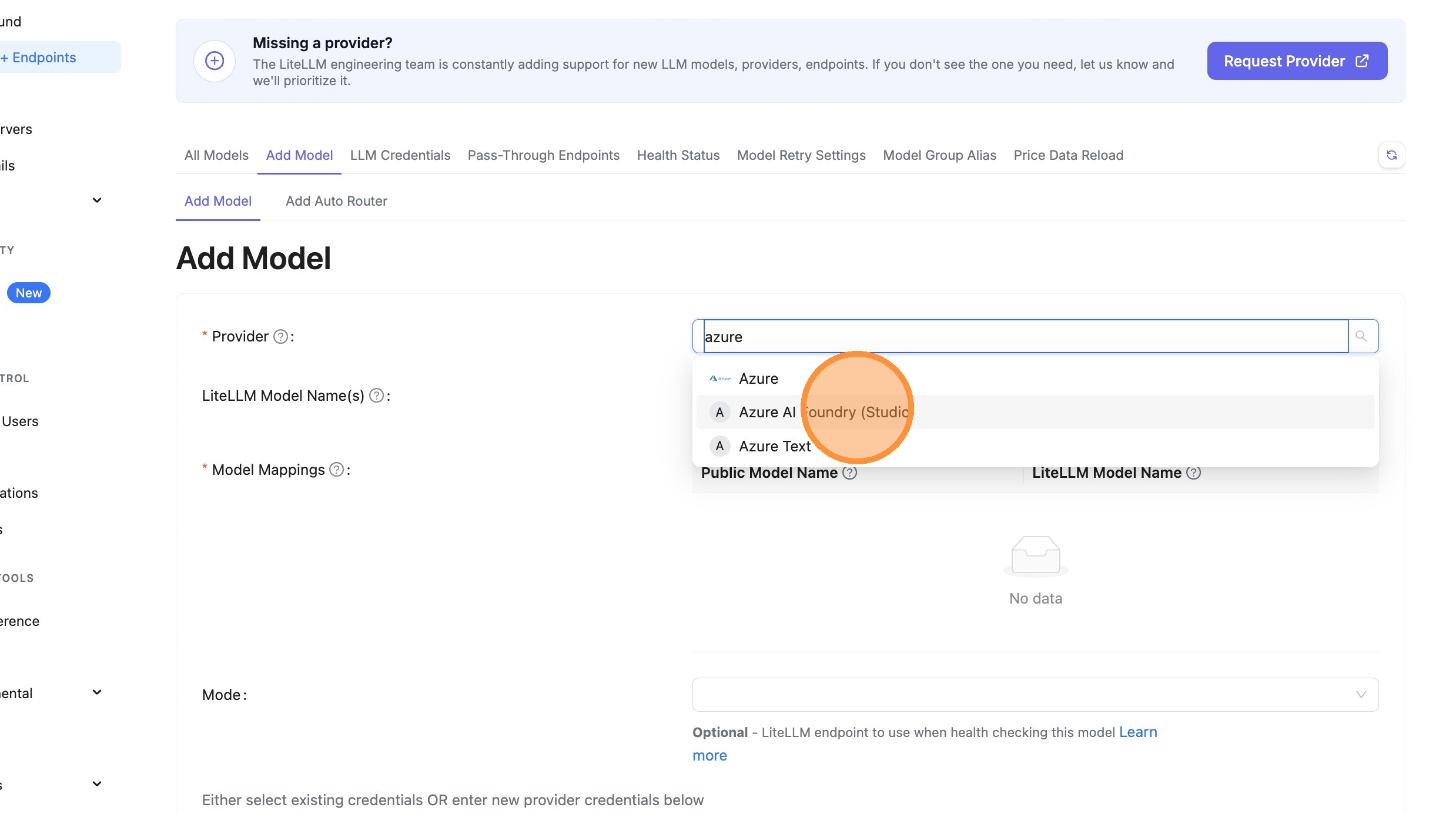Click the external link icon on Request Provider button

tap(1363, 61)
